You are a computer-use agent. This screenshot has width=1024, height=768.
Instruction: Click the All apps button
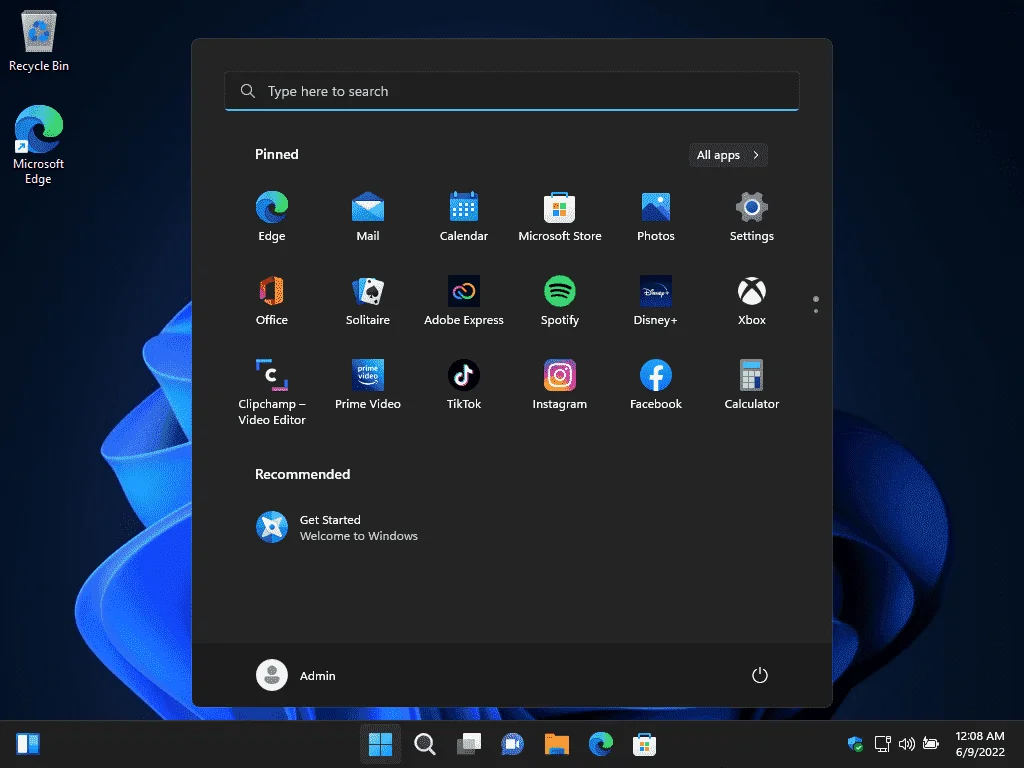[x=728, y=155]
